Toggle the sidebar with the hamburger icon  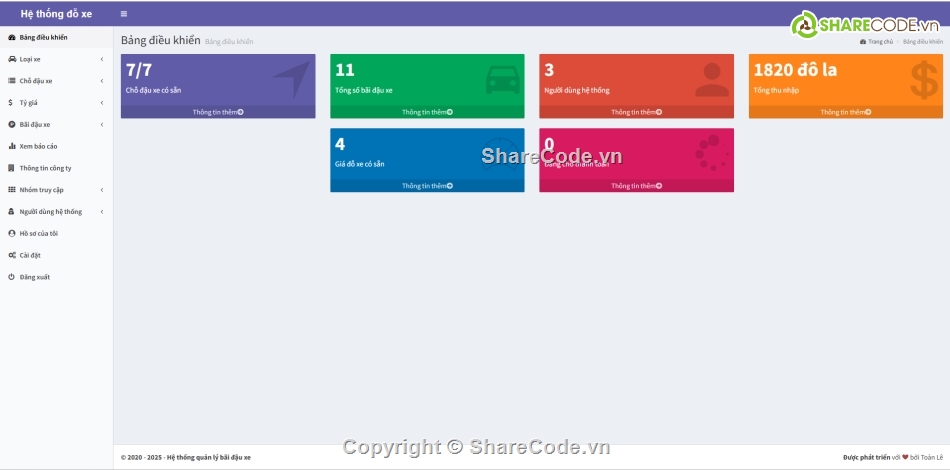coord(124,14)
